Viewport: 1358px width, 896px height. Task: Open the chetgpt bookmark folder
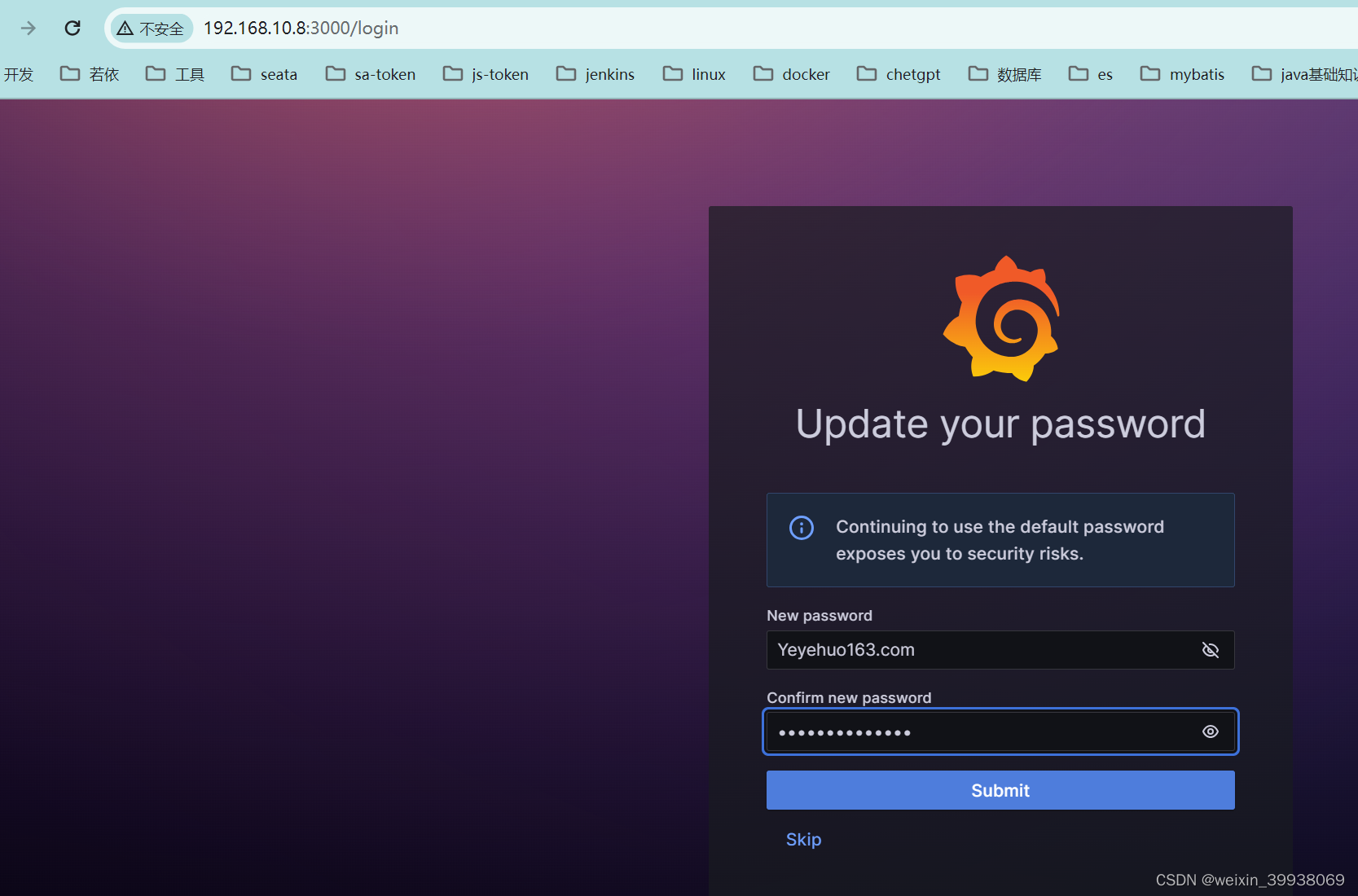(899, 74)
